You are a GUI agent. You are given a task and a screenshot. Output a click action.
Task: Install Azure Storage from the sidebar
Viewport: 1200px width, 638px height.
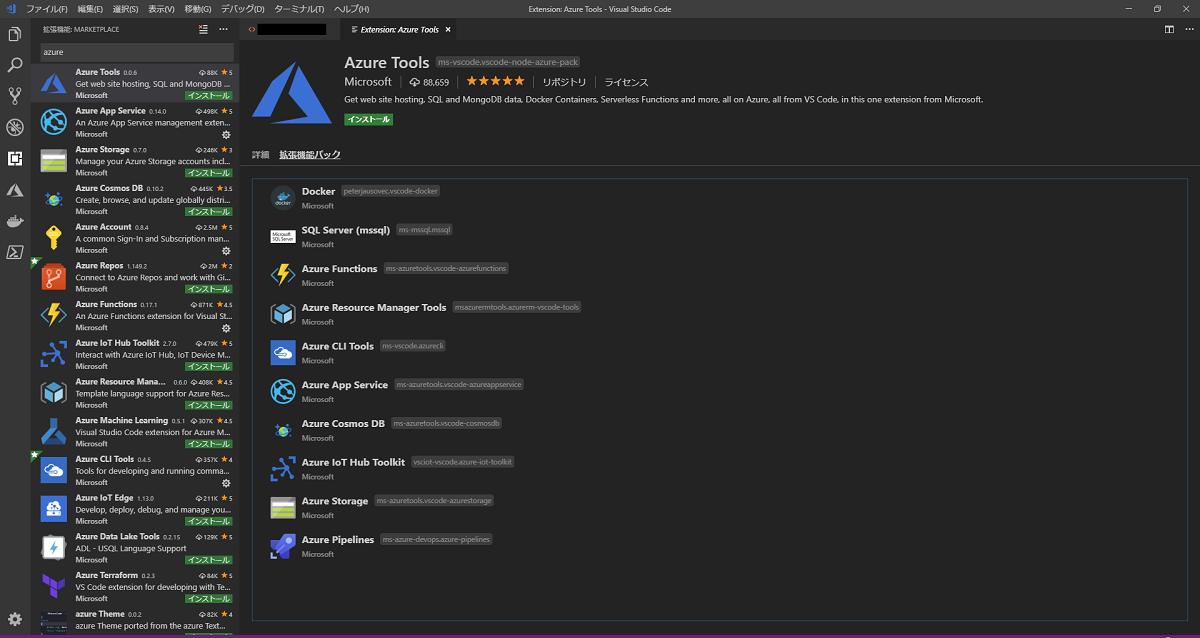tap(209, 173)
